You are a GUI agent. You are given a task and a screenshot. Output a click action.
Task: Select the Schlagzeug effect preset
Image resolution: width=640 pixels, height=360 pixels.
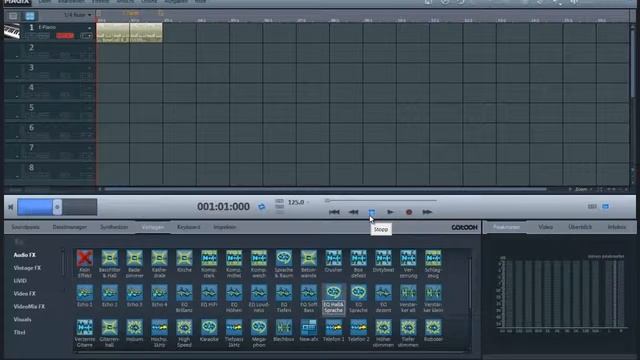click(x=433, y=258)
